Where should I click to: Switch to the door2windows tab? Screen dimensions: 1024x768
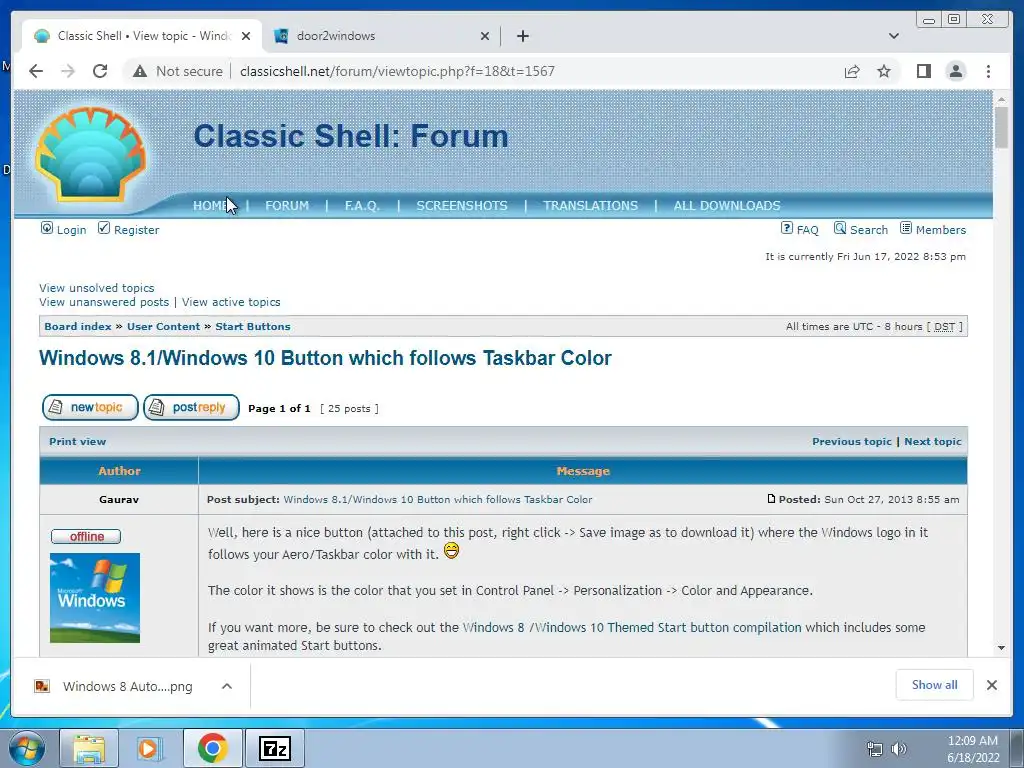[381, 36]
